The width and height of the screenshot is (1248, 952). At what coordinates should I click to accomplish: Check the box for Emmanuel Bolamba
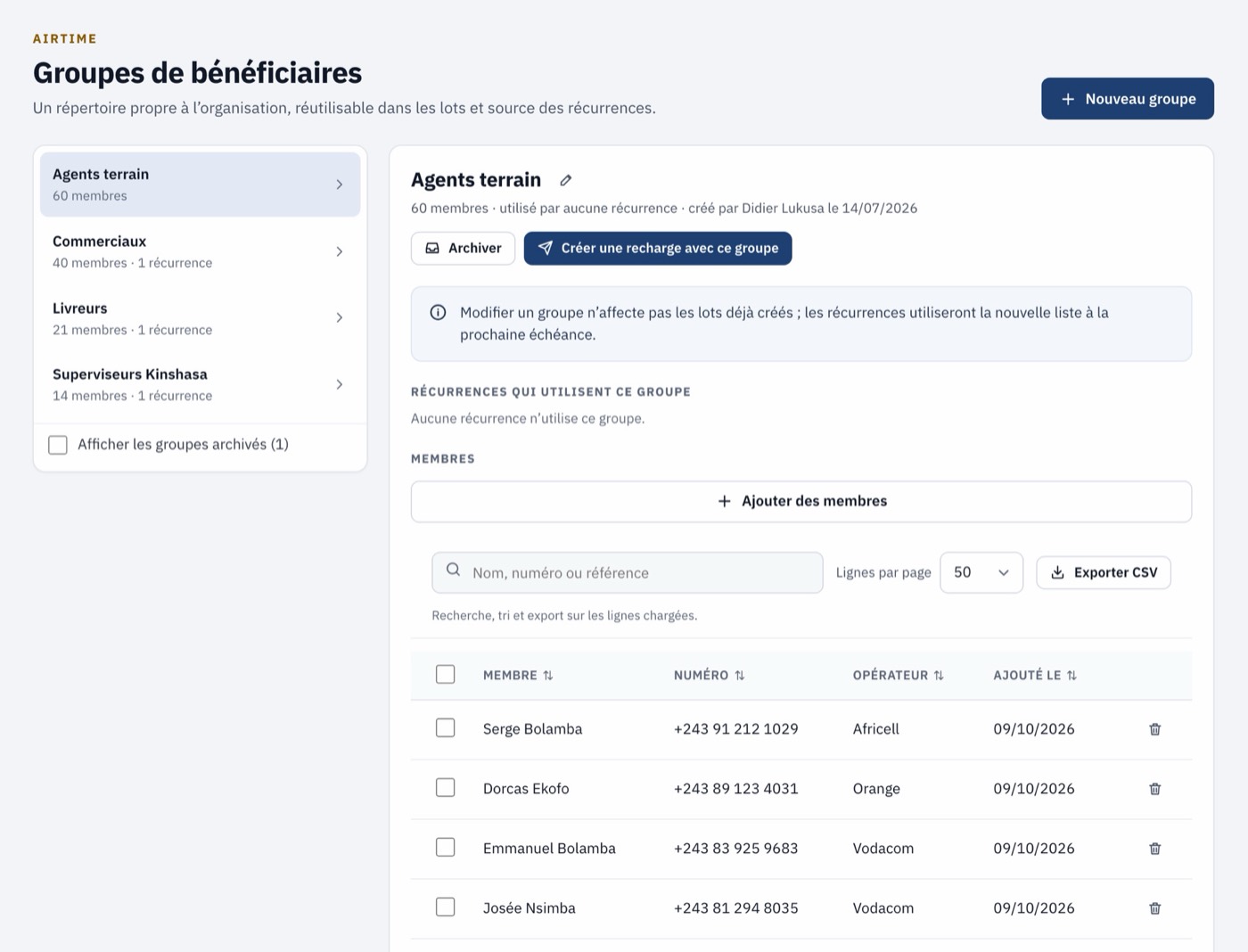coord(446,848)
